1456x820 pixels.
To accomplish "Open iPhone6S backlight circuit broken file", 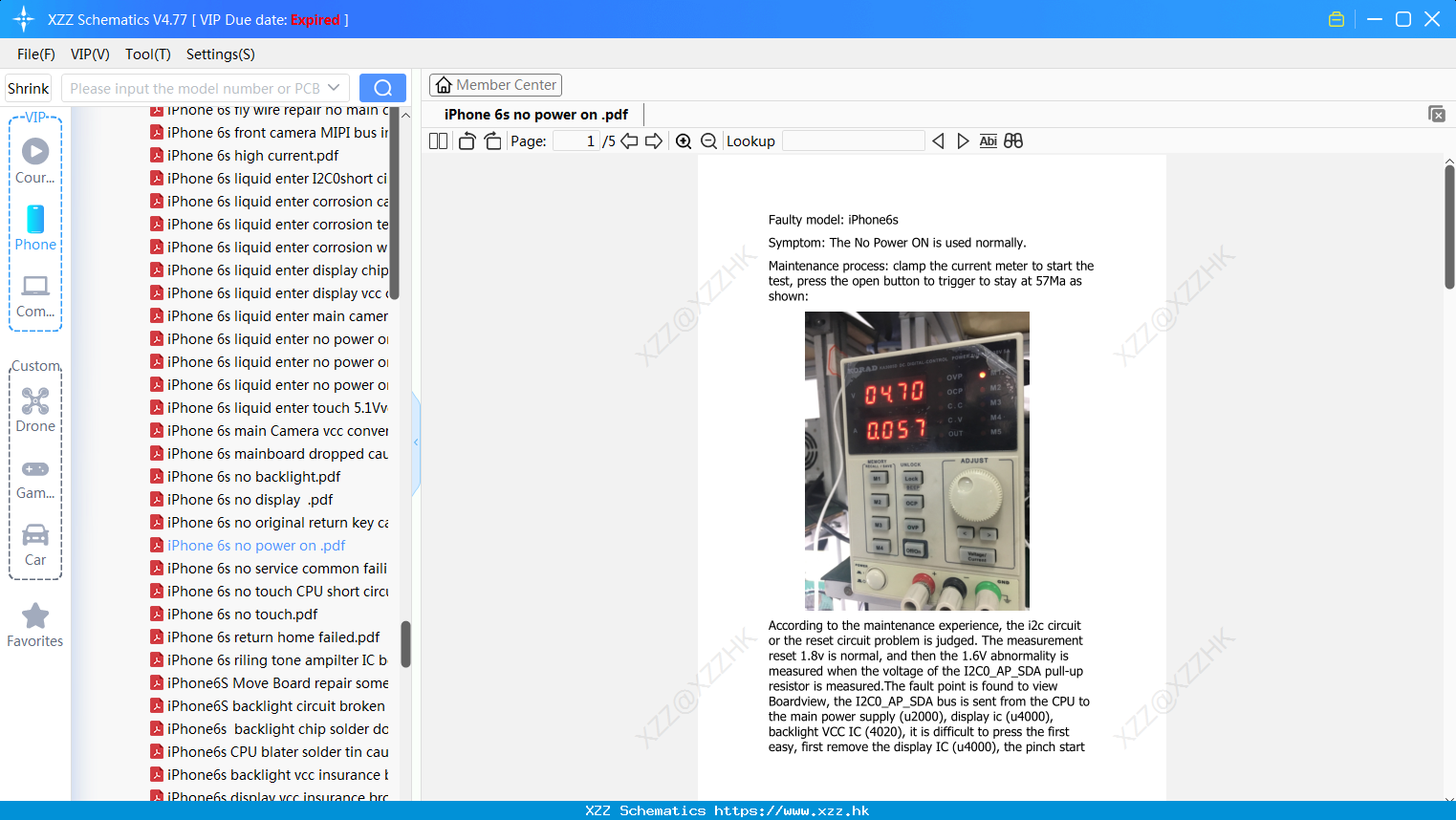I will [268, 706].
